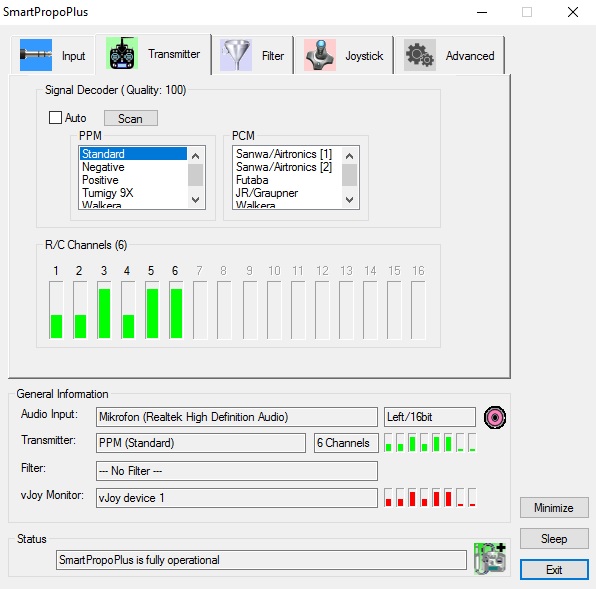Minimize window using title bar button

coord(482,12)
